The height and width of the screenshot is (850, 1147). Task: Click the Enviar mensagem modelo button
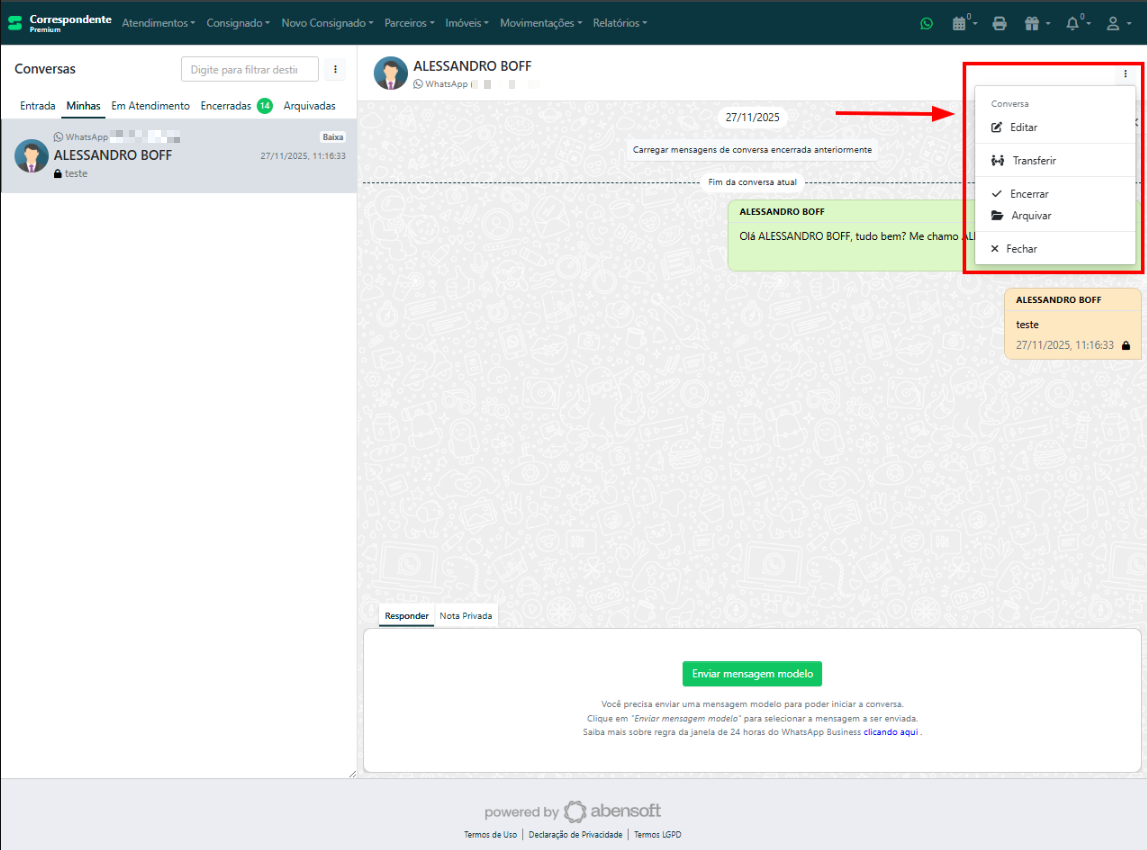752,674
